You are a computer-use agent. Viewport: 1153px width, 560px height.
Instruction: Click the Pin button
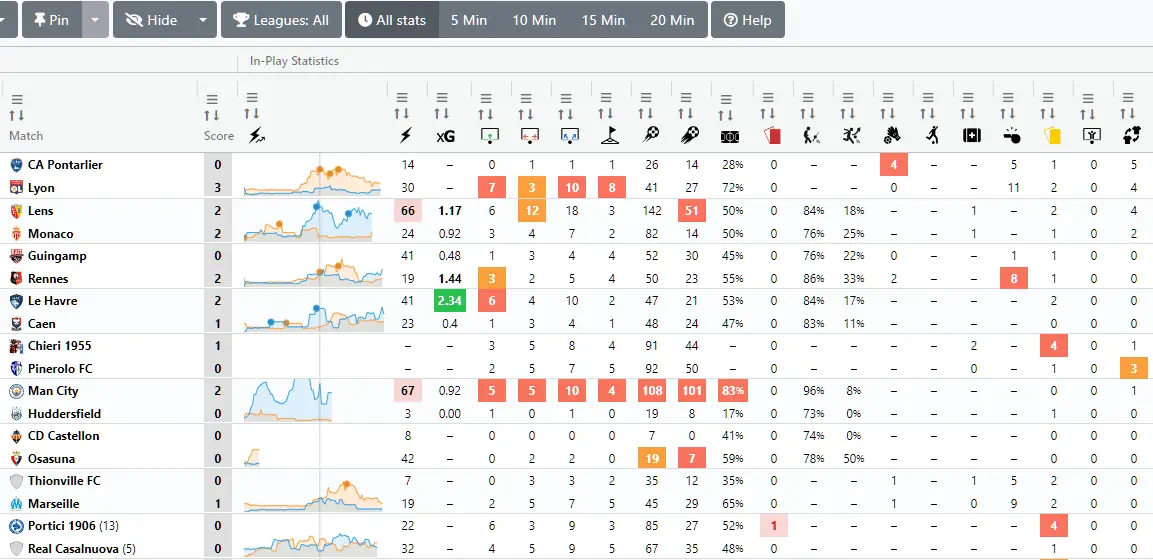click(x=51, y=20)
